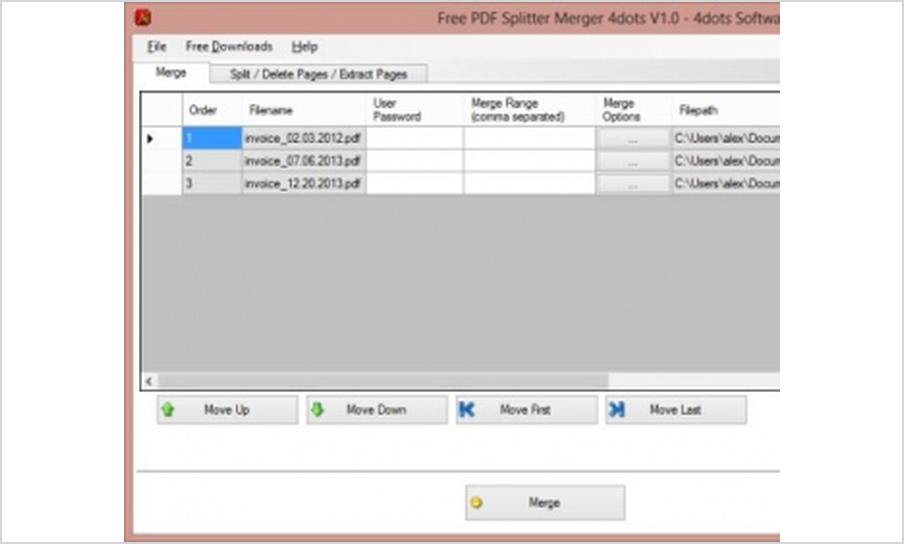The width and height of the screenshot is (904, 544).
Task: Select filename invoice_12.20.2013.pdf
Action: click(x=304, y=183)
